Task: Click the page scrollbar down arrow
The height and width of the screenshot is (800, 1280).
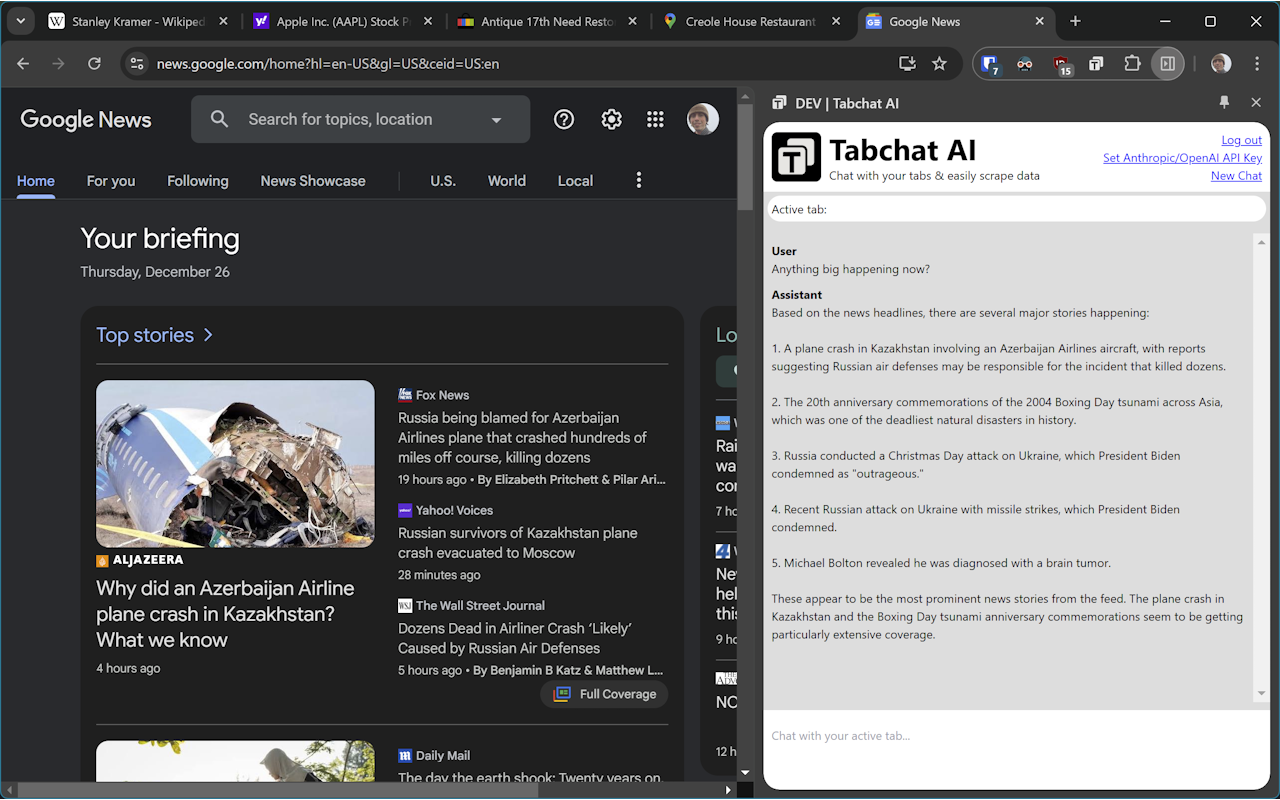Action: click(745, 773)
